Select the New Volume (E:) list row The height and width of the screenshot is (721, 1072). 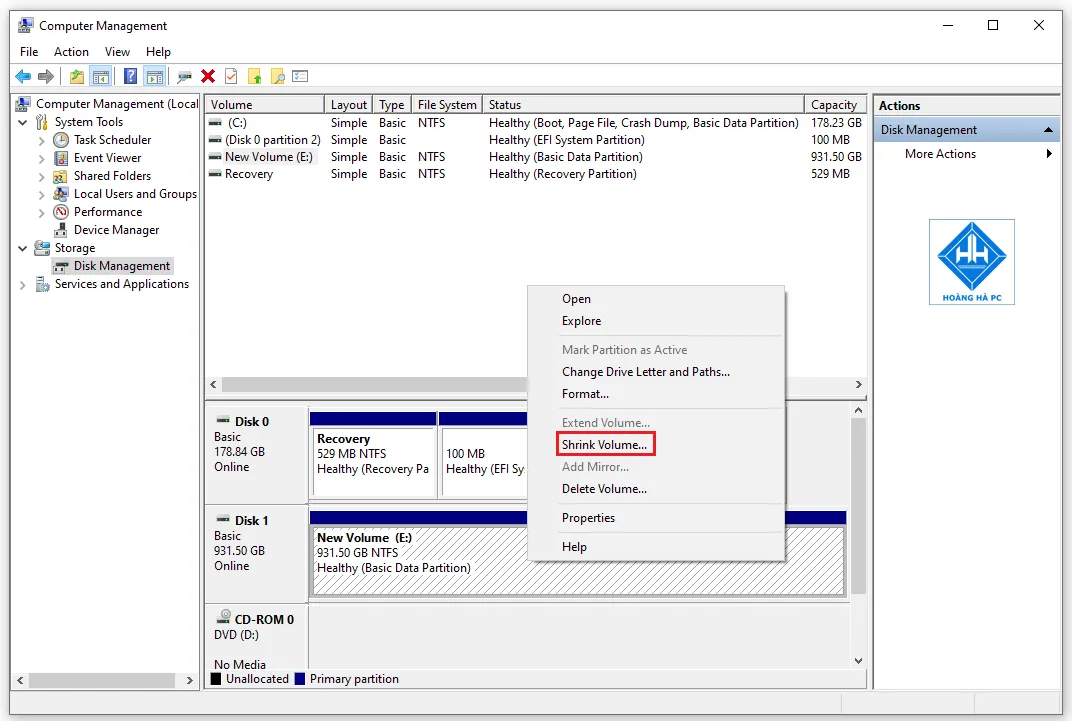pyautogui.click(x=536, y=157)
